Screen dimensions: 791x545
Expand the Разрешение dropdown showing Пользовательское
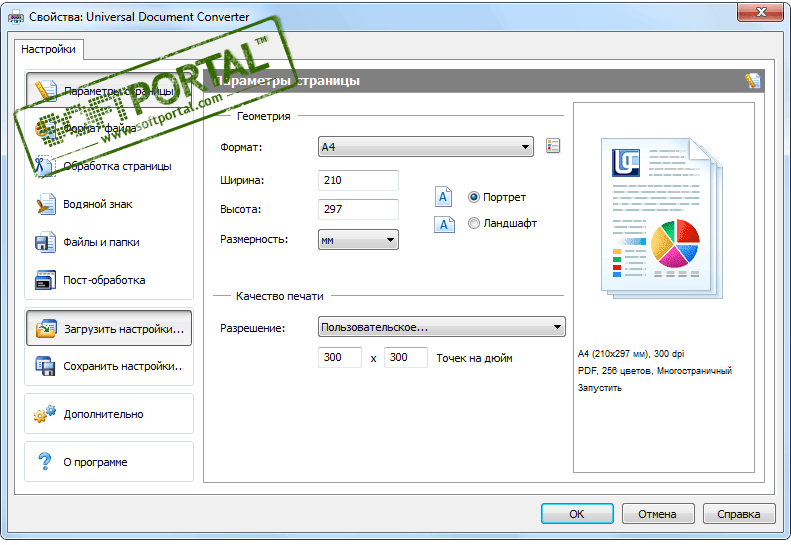pos(441,327)
